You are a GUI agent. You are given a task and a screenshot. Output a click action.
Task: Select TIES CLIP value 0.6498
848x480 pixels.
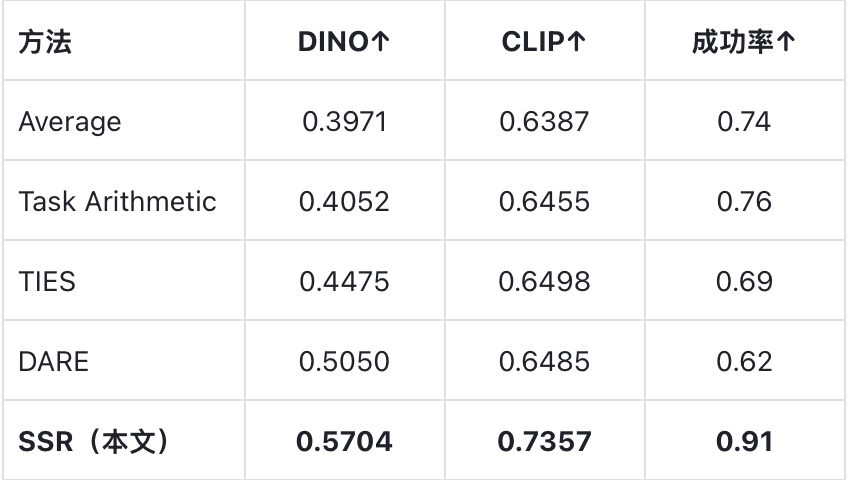(544, 282)
